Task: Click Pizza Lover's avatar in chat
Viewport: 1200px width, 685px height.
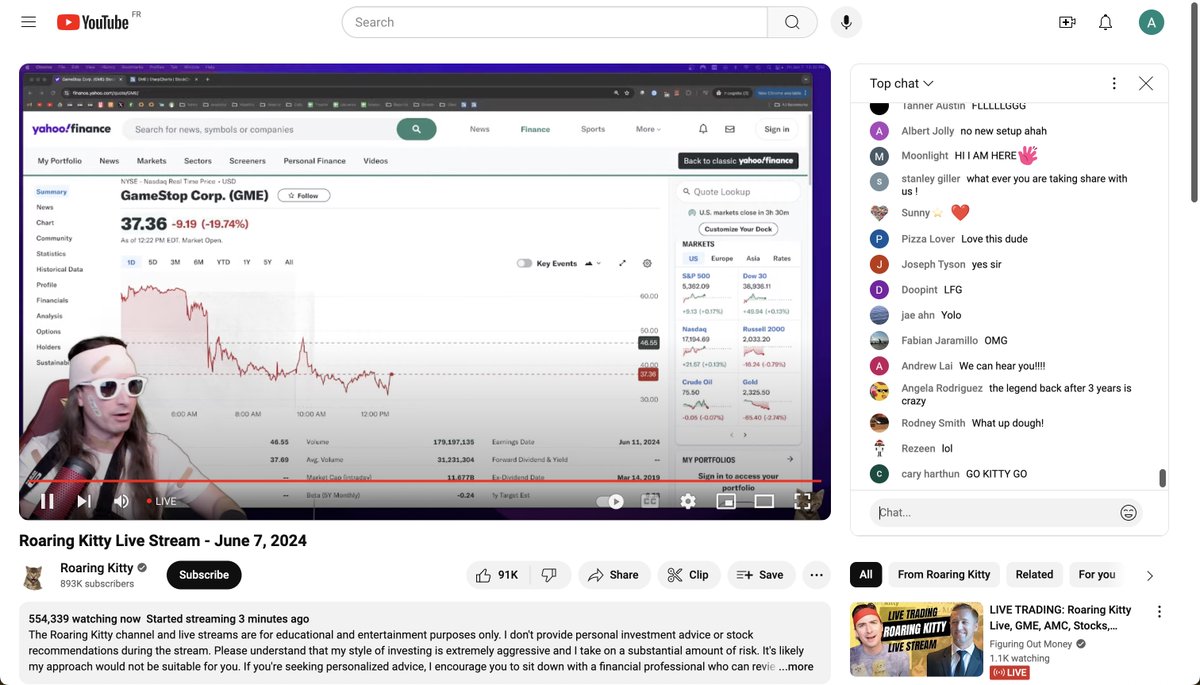Action: 879,239
